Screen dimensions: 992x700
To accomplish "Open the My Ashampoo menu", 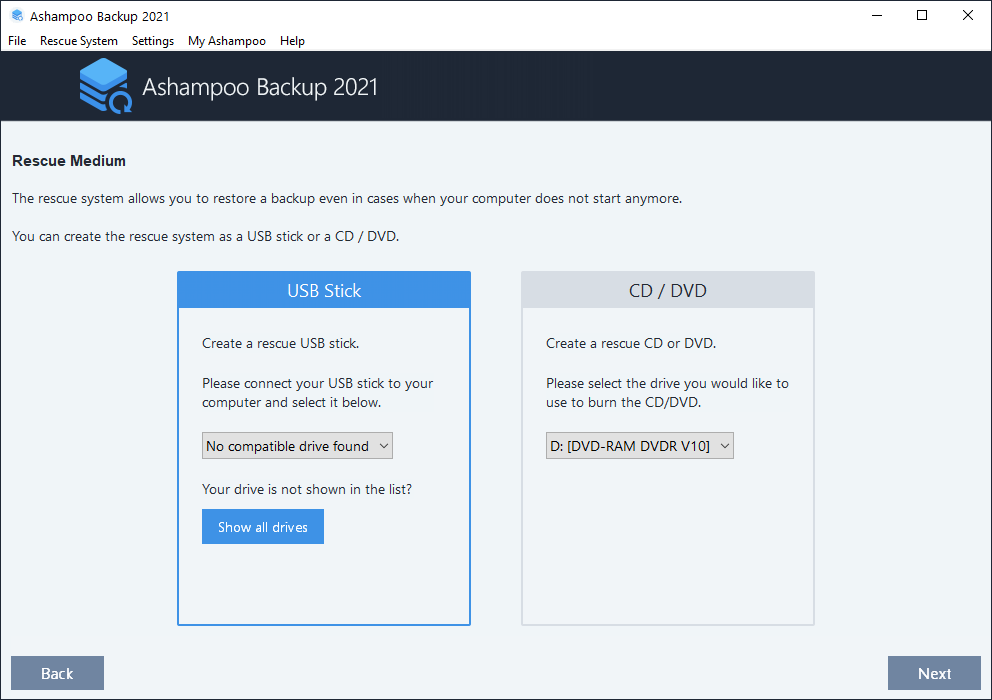I will [227, 41].
